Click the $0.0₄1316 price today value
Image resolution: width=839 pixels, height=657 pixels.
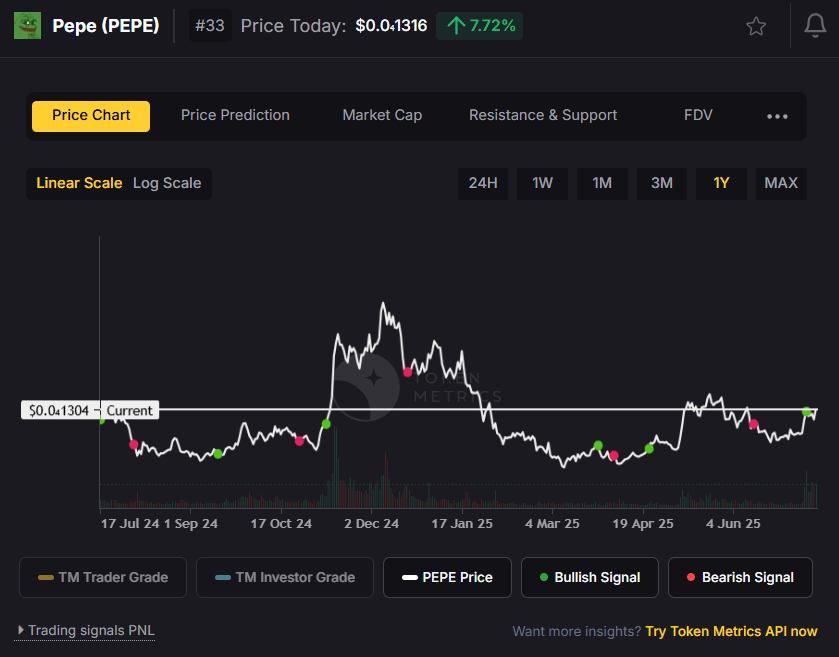pyautogui.click(x=391, y=26)
